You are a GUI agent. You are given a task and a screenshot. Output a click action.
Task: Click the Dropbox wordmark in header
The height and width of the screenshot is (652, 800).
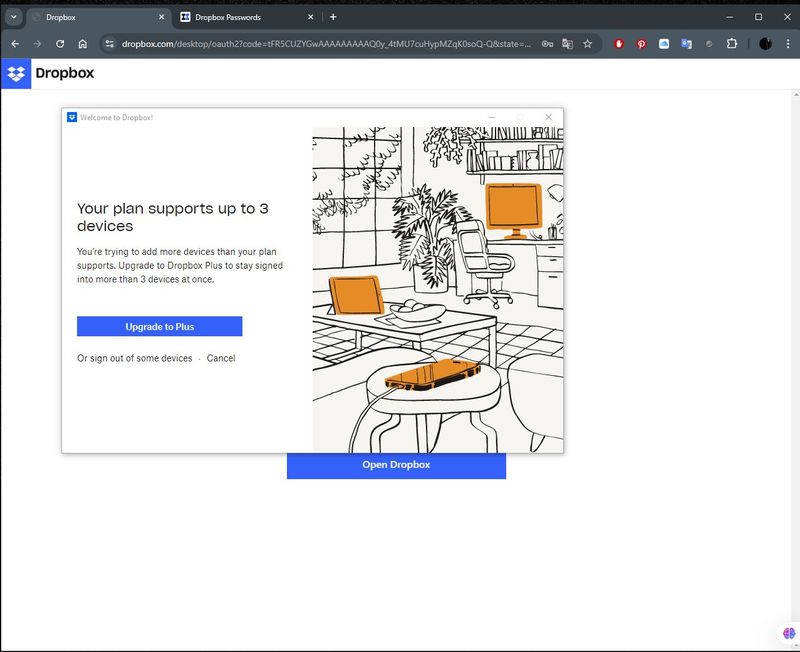pyautogui.click(x=65, y=73)
